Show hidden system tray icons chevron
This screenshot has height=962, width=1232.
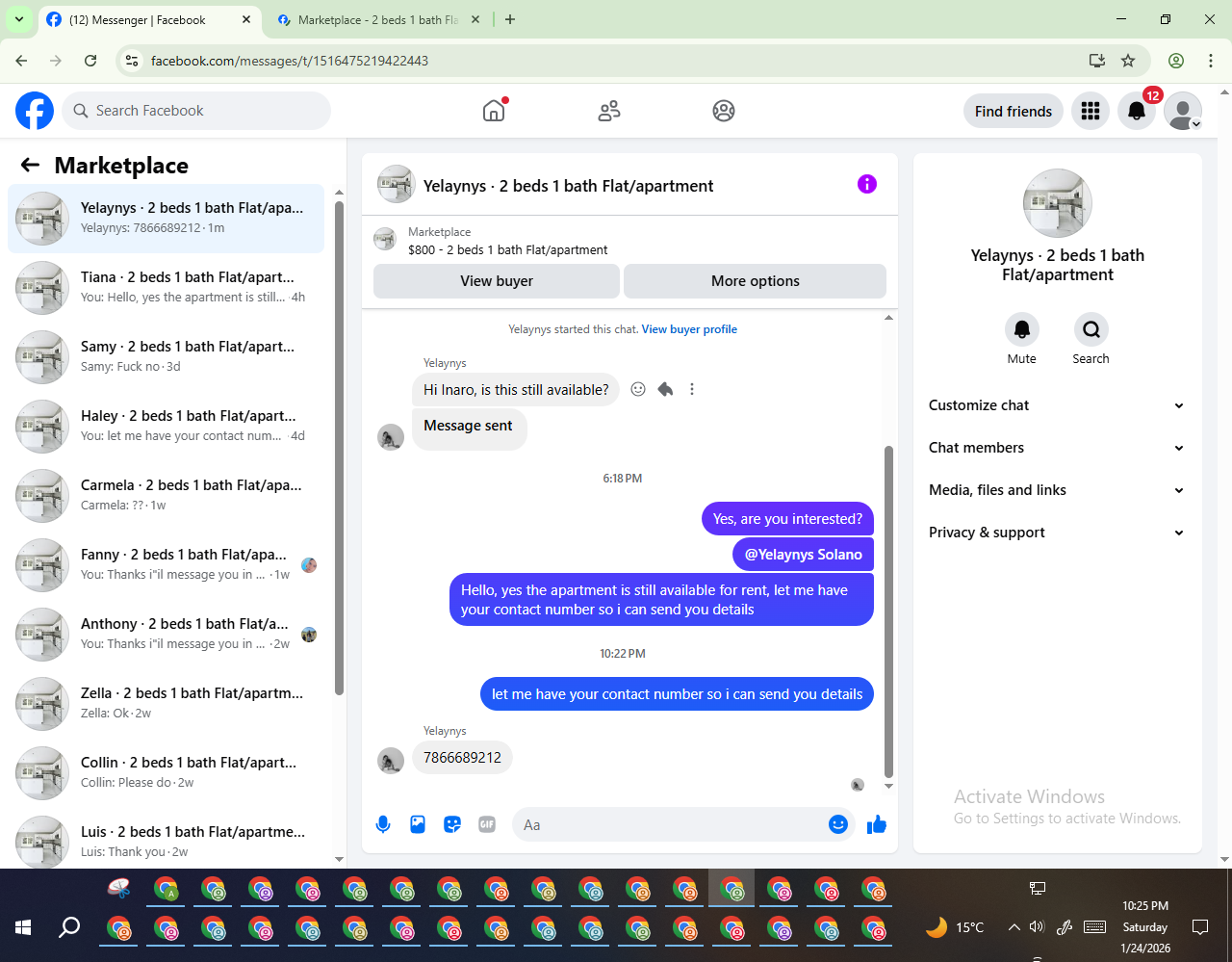click(x=1014, y=927)
